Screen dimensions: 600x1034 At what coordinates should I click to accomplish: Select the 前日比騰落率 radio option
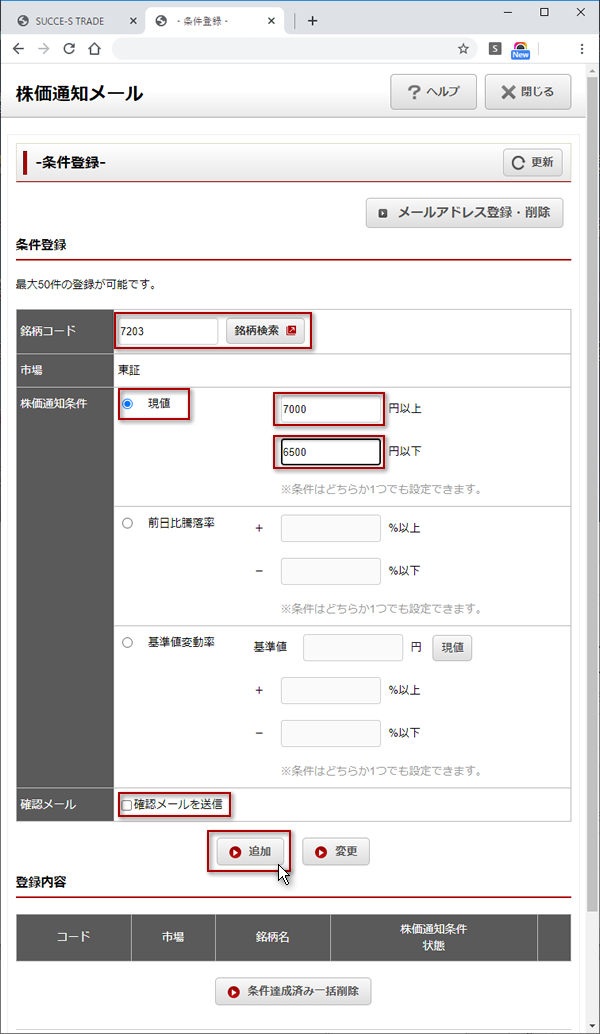tap(127, 523)
